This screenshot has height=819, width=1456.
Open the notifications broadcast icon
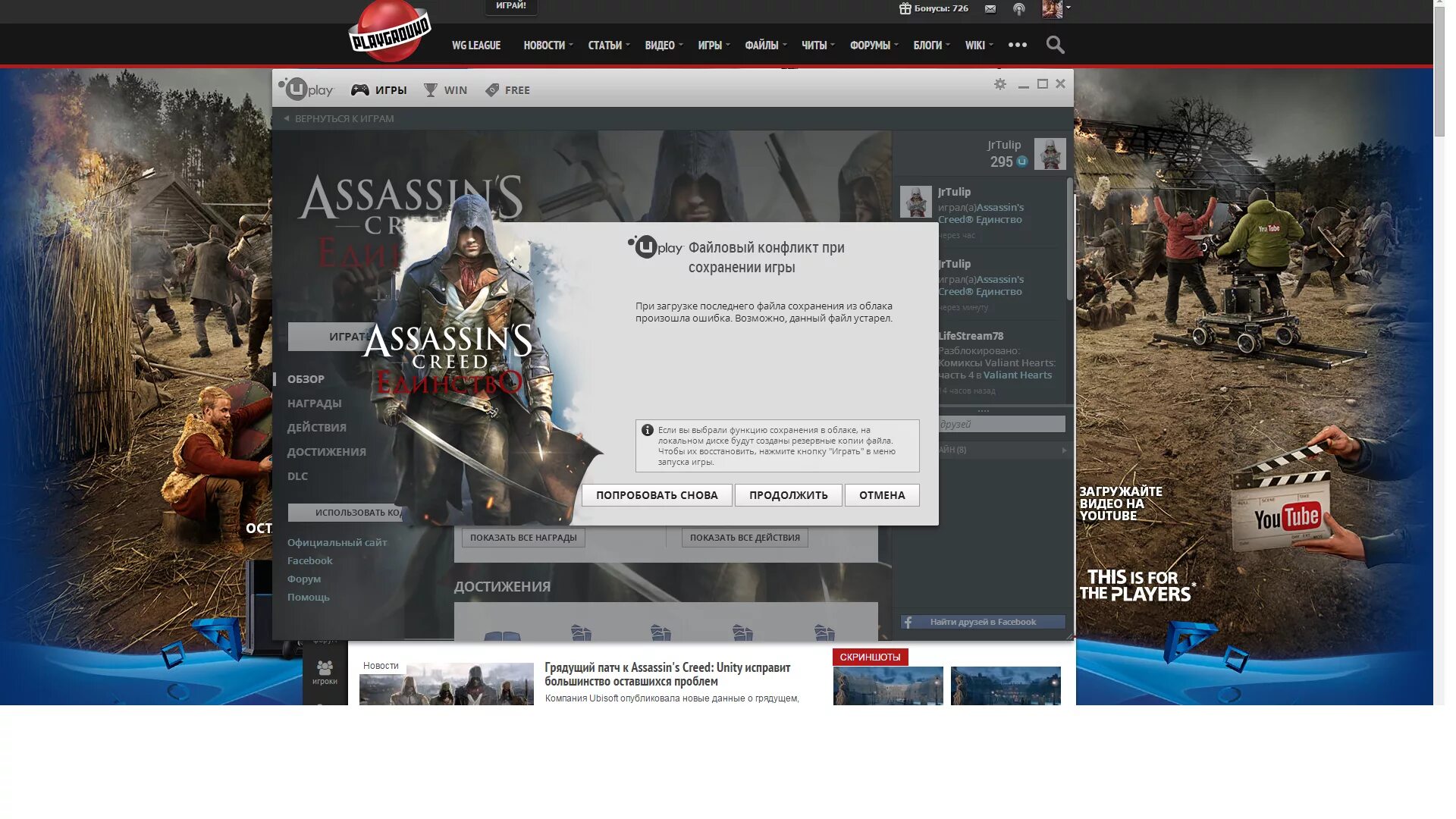tap(1019, 9)
